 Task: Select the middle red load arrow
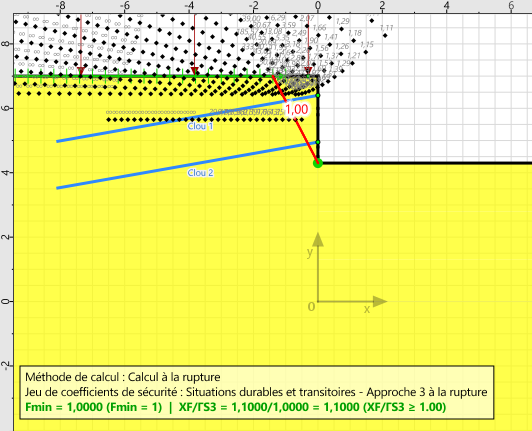194,45
